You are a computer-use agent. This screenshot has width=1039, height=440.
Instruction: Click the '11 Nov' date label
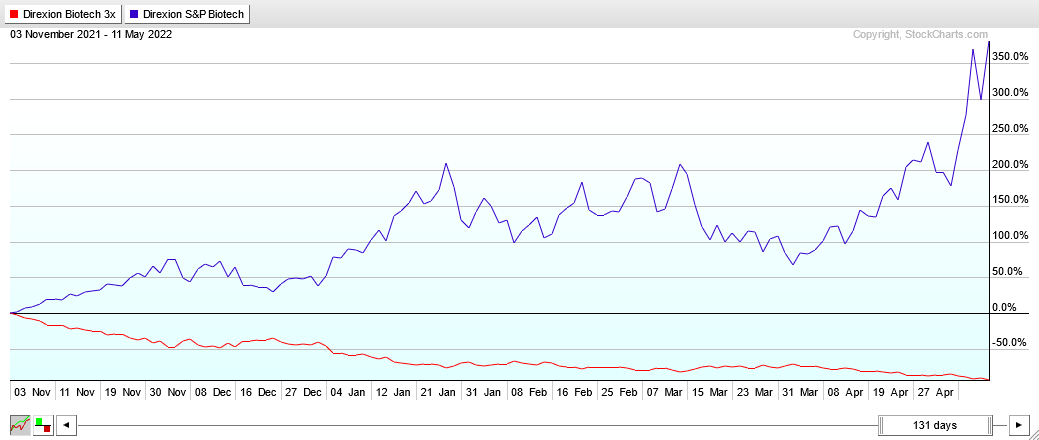(77, 392)
